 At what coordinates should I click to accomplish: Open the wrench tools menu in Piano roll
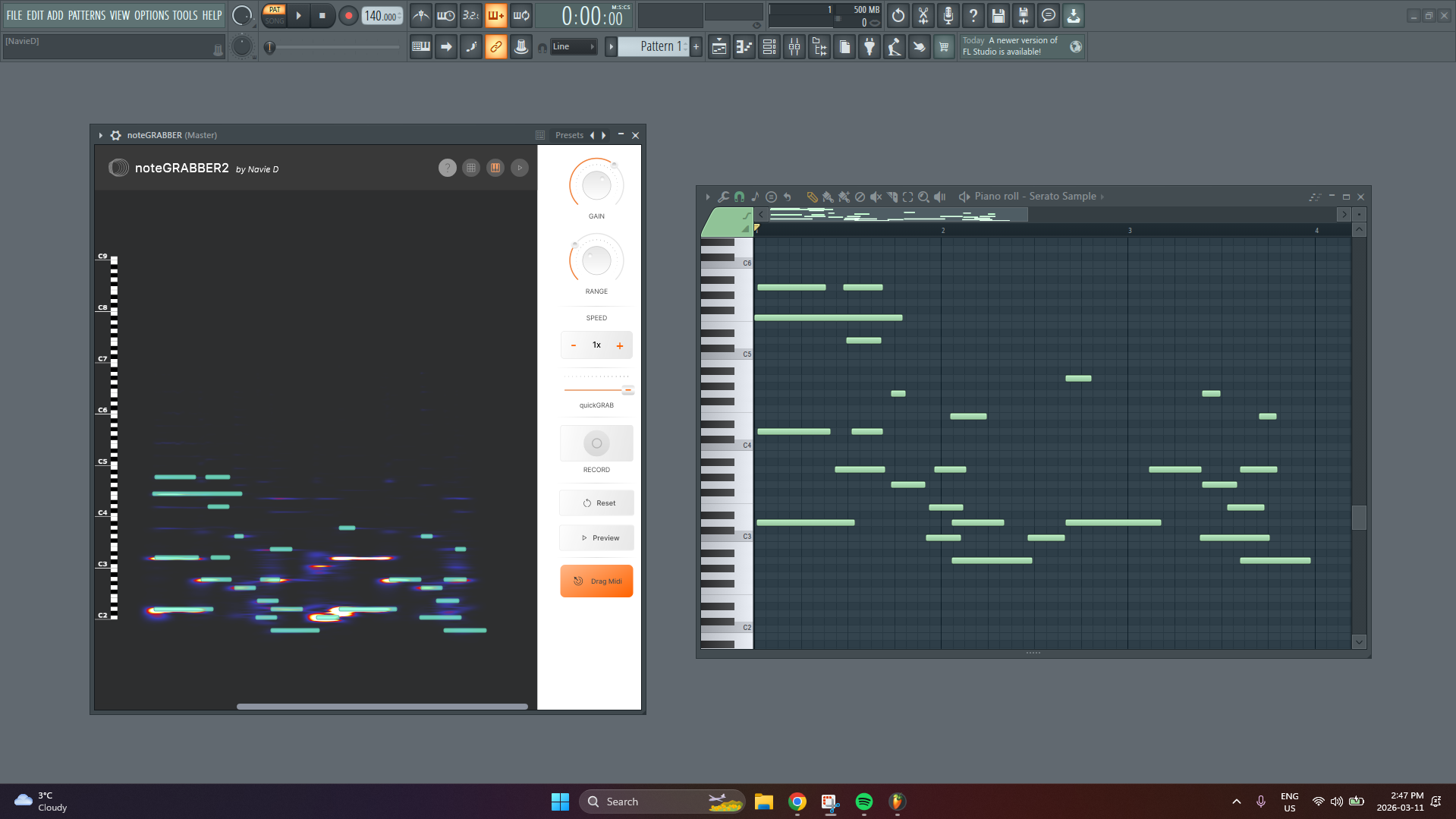(724, 197)
